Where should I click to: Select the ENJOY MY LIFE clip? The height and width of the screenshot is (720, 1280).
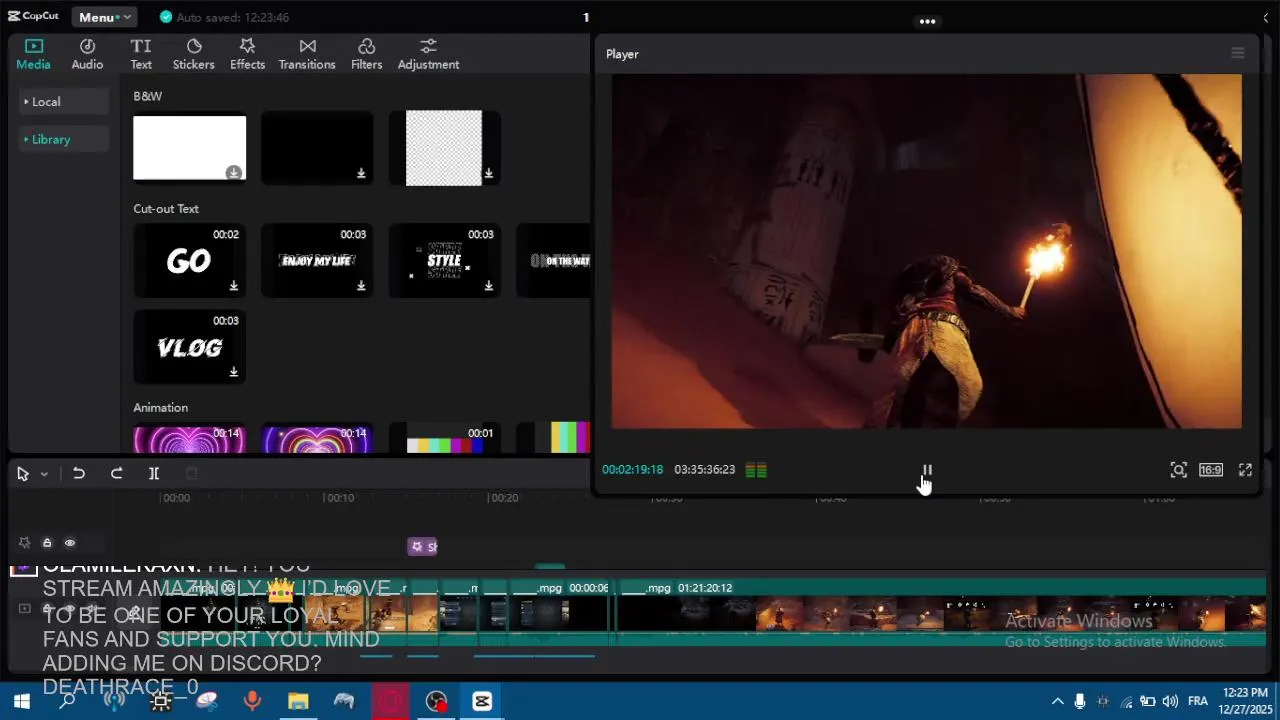(317, 260)
